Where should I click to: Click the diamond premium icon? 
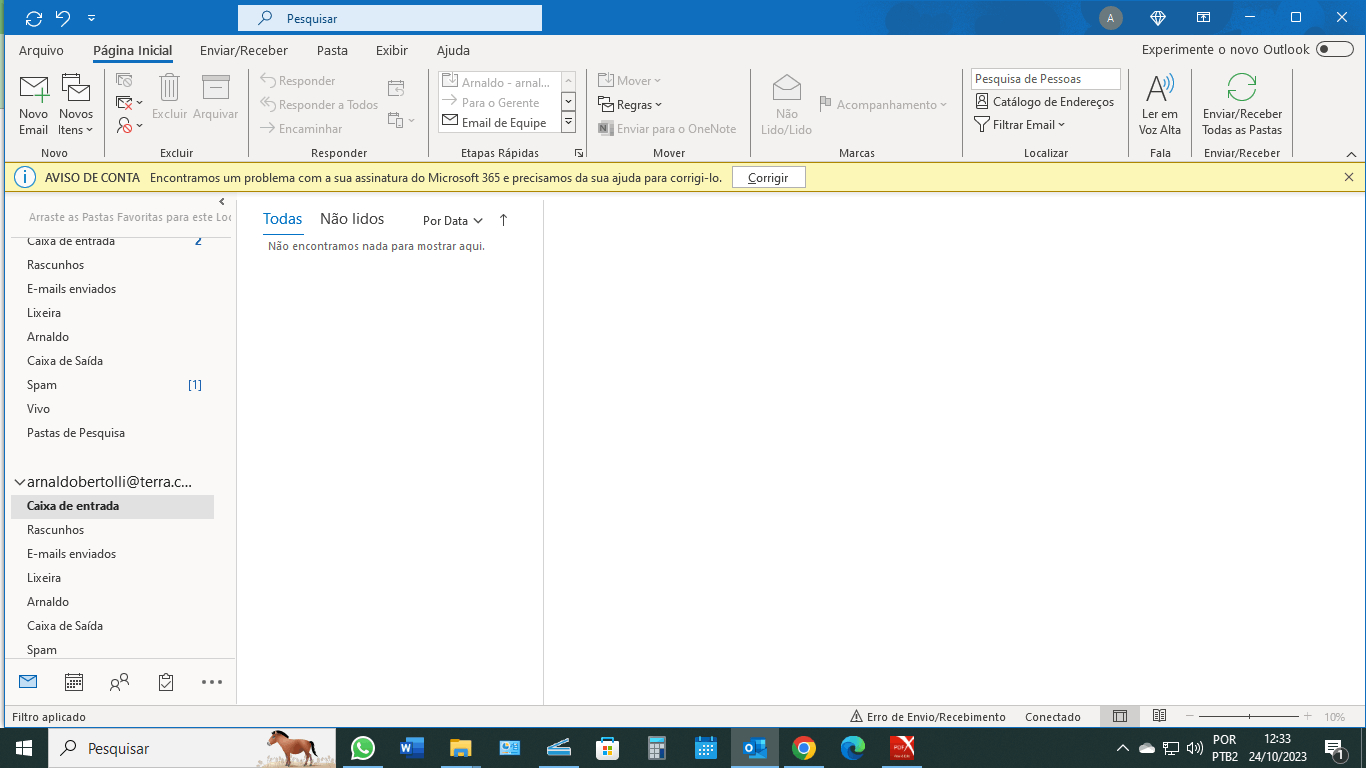click(1158, 18)
